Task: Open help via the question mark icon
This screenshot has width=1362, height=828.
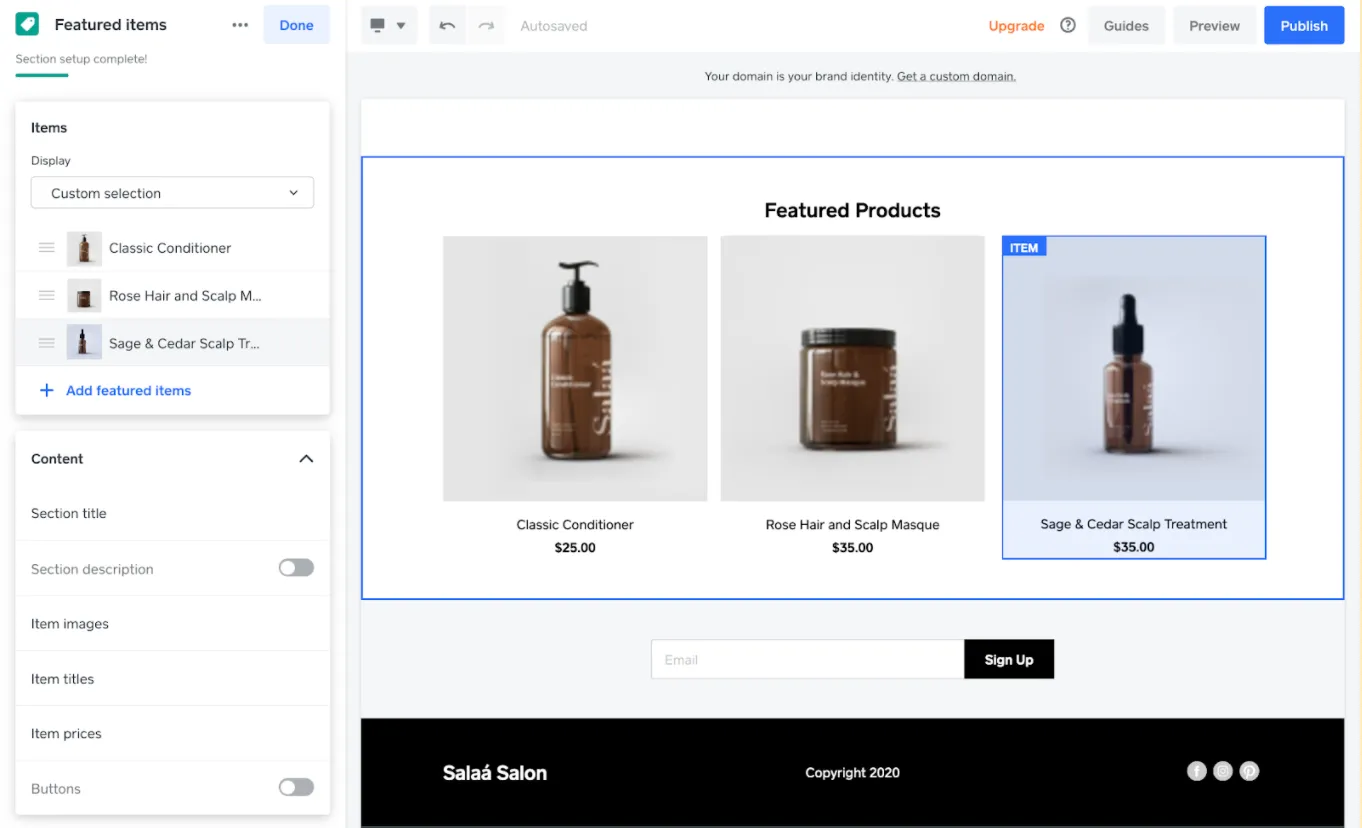Action: (x=1067, y=25)
